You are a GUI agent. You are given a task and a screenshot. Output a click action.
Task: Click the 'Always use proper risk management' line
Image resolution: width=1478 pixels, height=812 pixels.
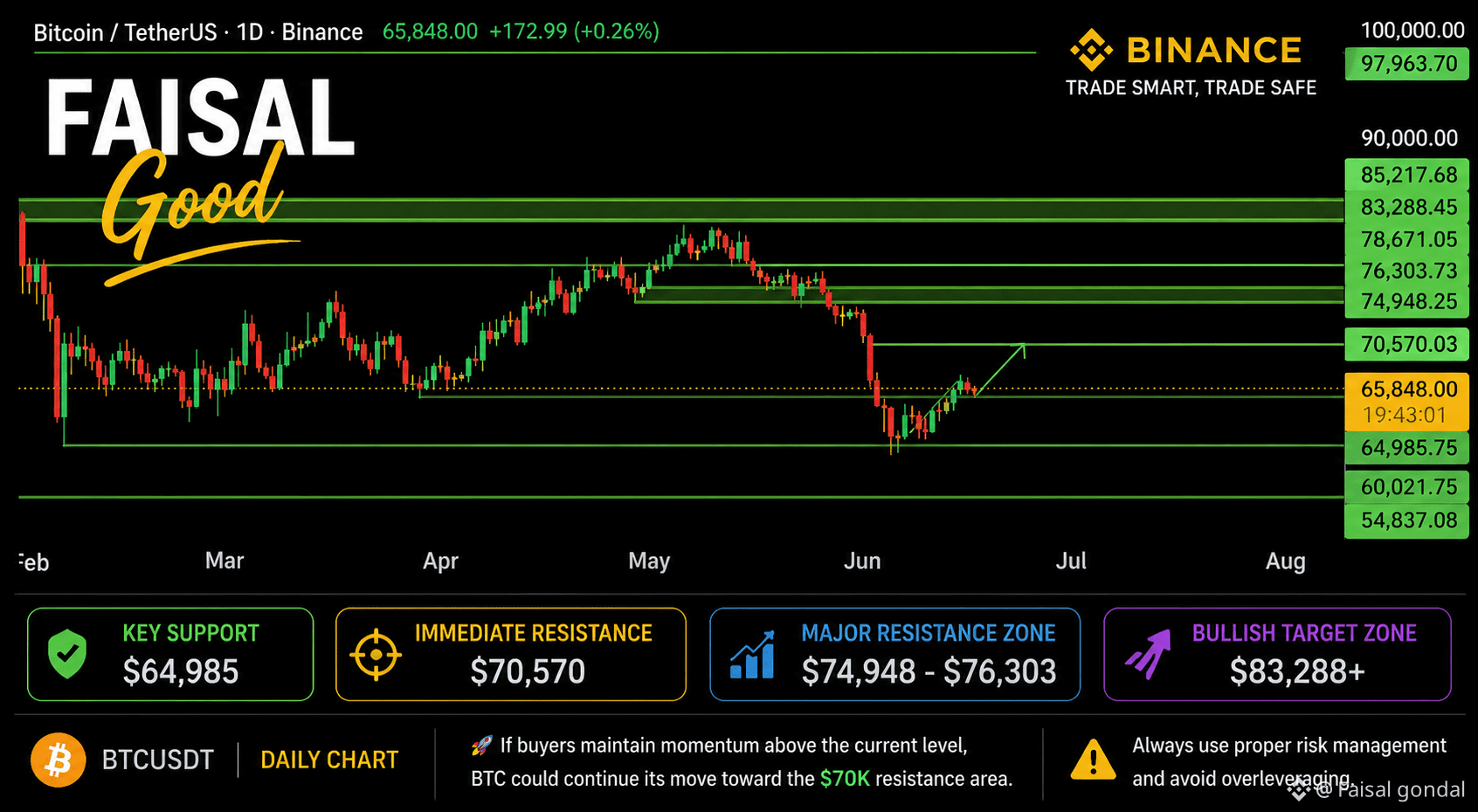1289,746
